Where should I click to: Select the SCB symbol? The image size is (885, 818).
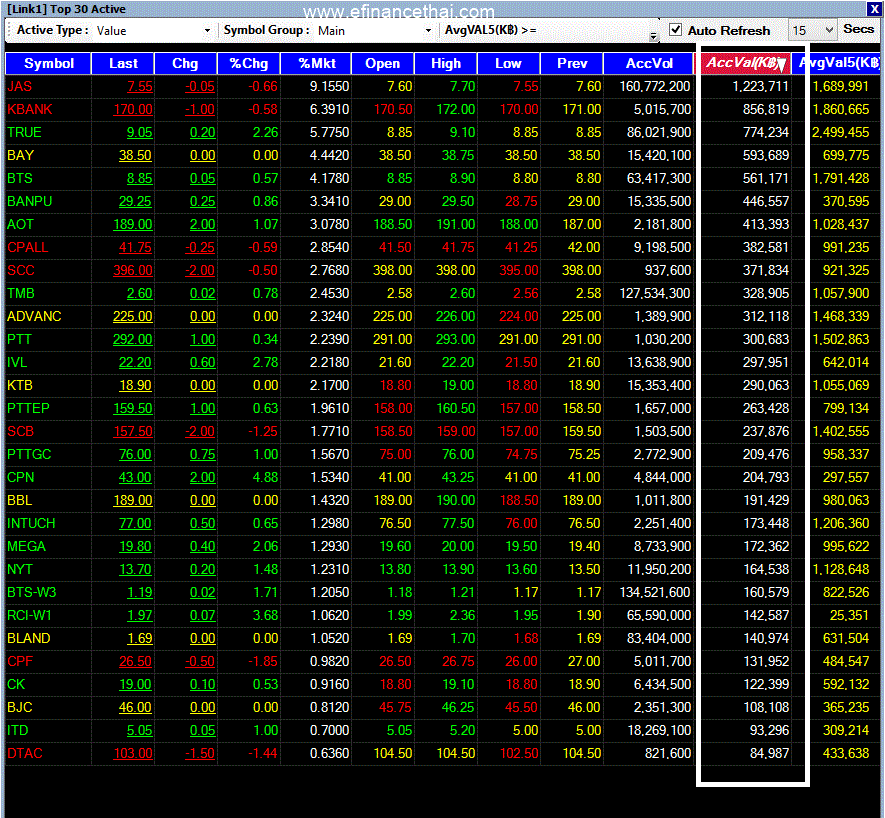click(x=21, y=431)
